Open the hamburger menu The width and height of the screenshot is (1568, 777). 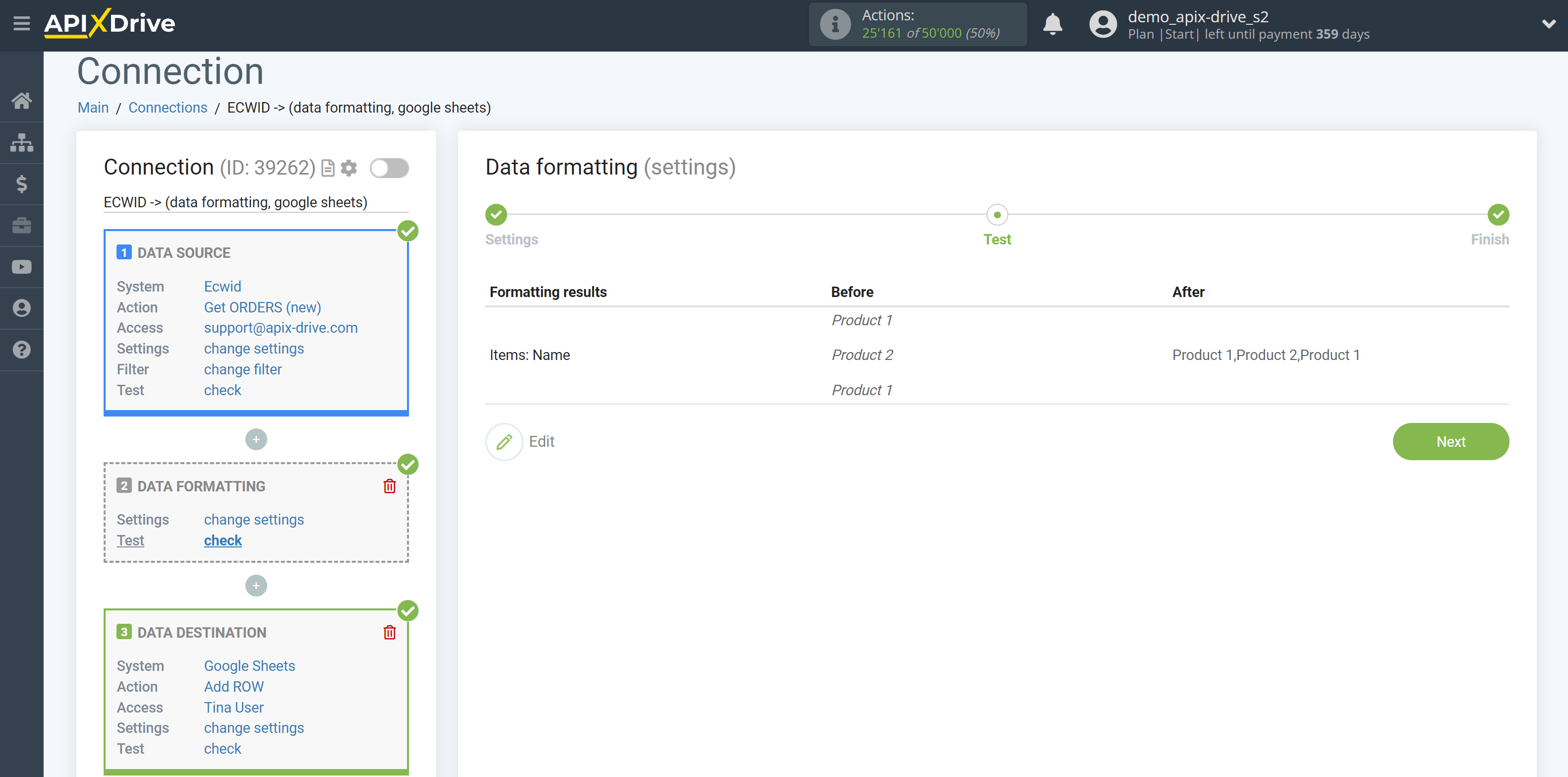tap(22, 24)
